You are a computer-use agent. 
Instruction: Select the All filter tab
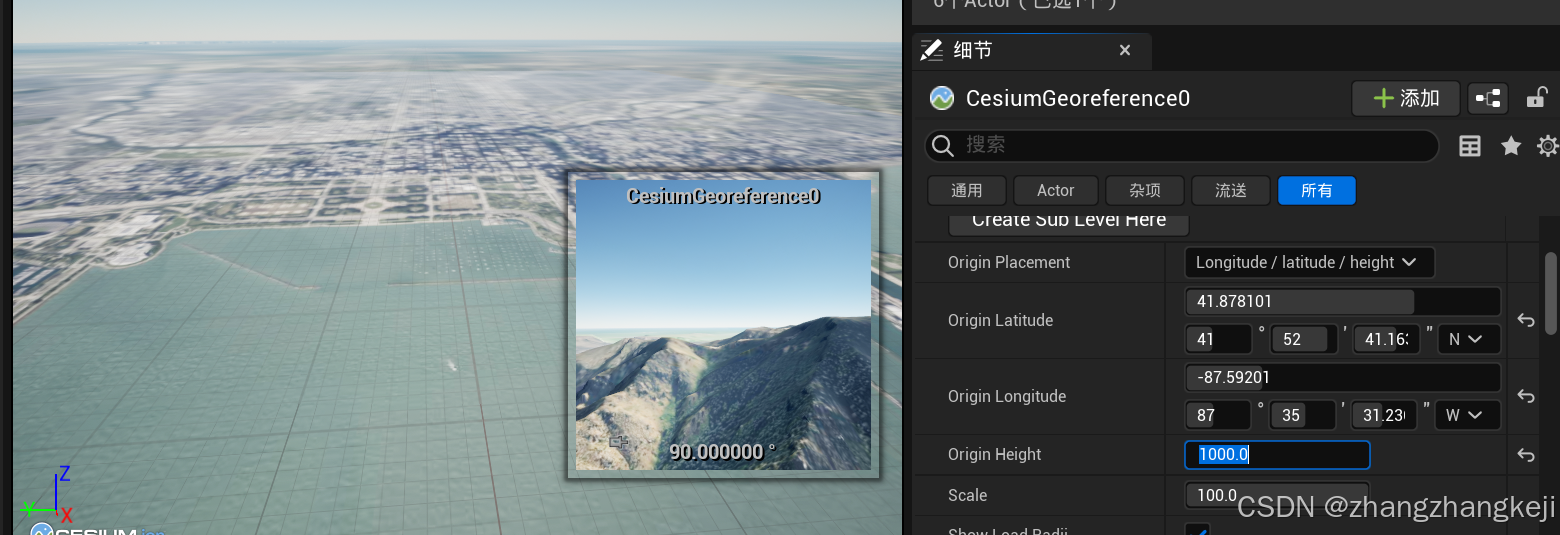pyautogui.click(x=1317, y=190)
